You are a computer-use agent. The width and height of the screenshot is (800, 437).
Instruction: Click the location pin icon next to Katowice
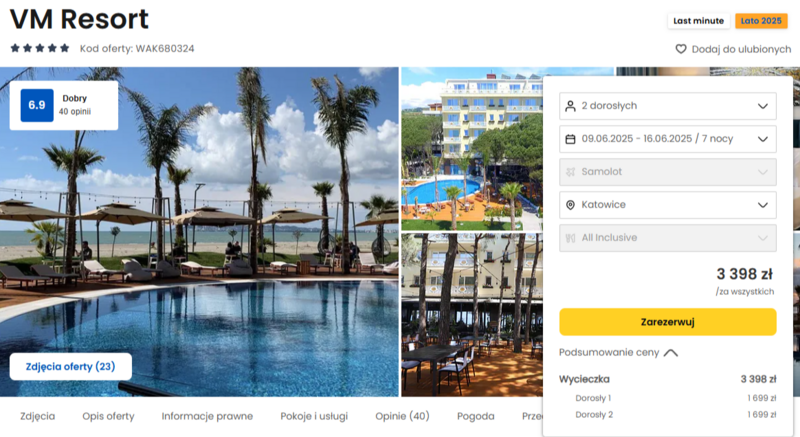[x=570, y=204]
